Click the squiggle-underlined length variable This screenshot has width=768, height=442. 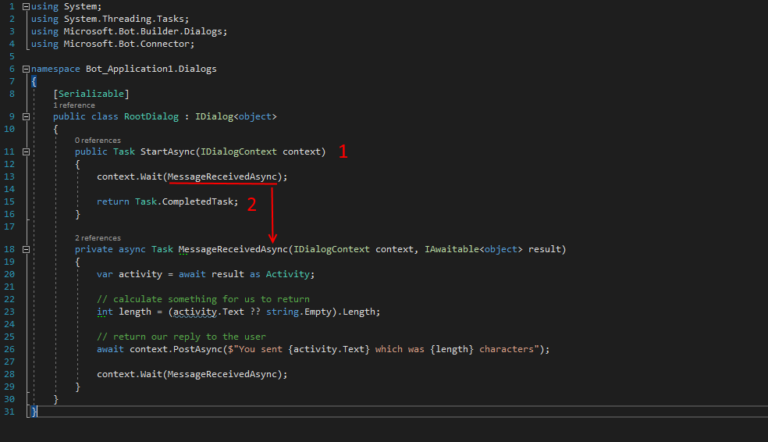[x=131, y=310]
